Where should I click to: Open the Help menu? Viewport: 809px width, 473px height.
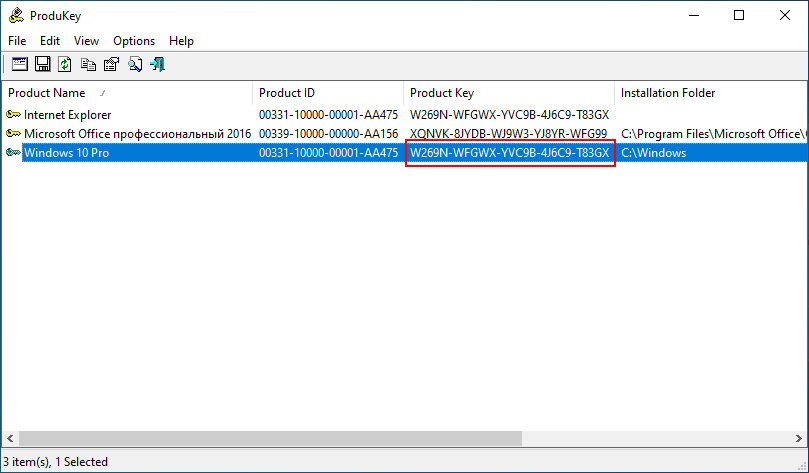pos(181,41)
